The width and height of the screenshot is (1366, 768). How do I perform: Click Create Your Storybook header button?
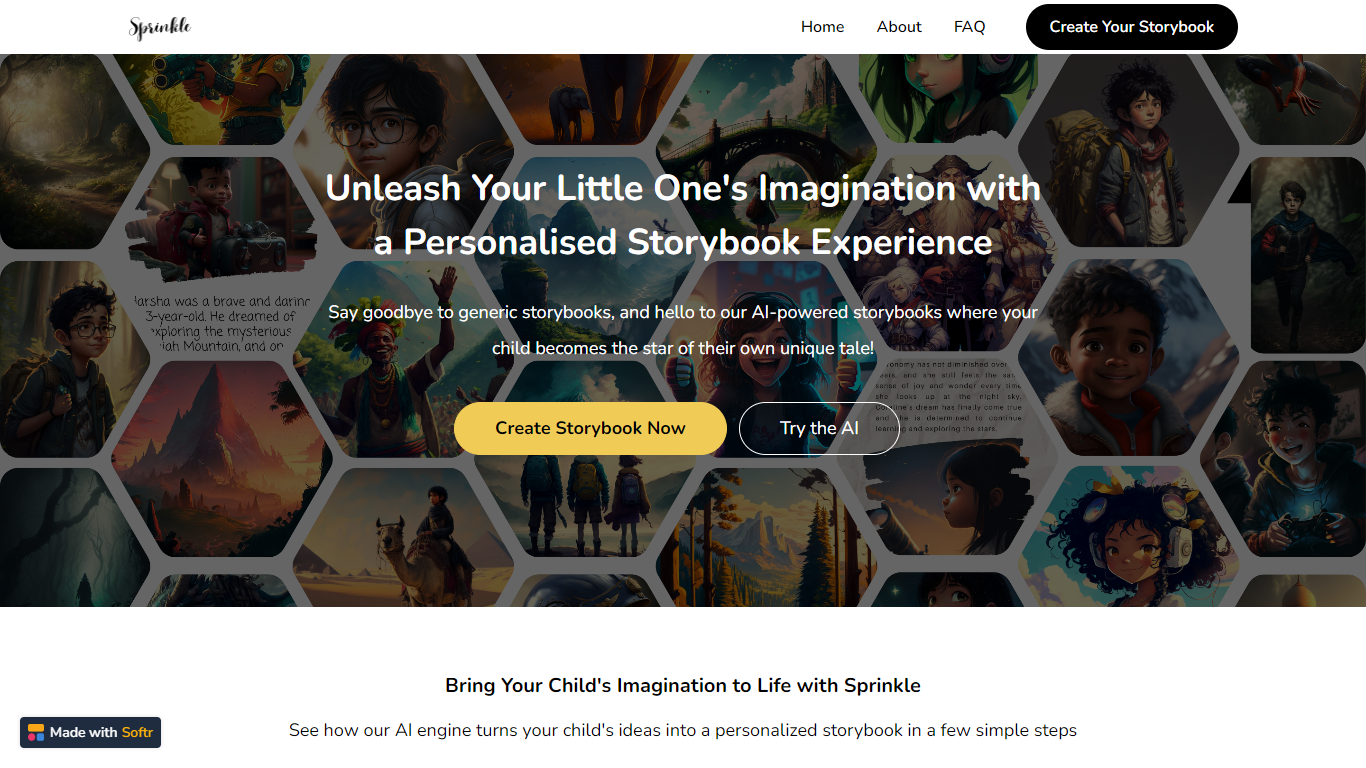click(1131, 27)
